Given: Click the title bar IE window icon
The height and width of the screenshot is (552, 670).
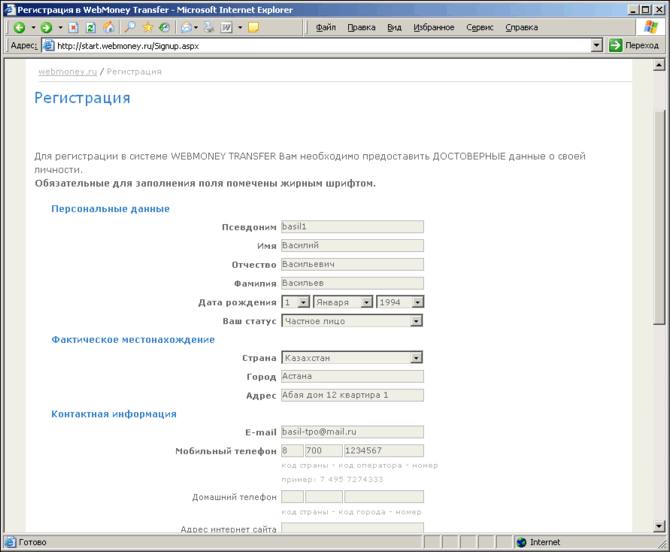Looking at the screenshot, I should point(9,9).
